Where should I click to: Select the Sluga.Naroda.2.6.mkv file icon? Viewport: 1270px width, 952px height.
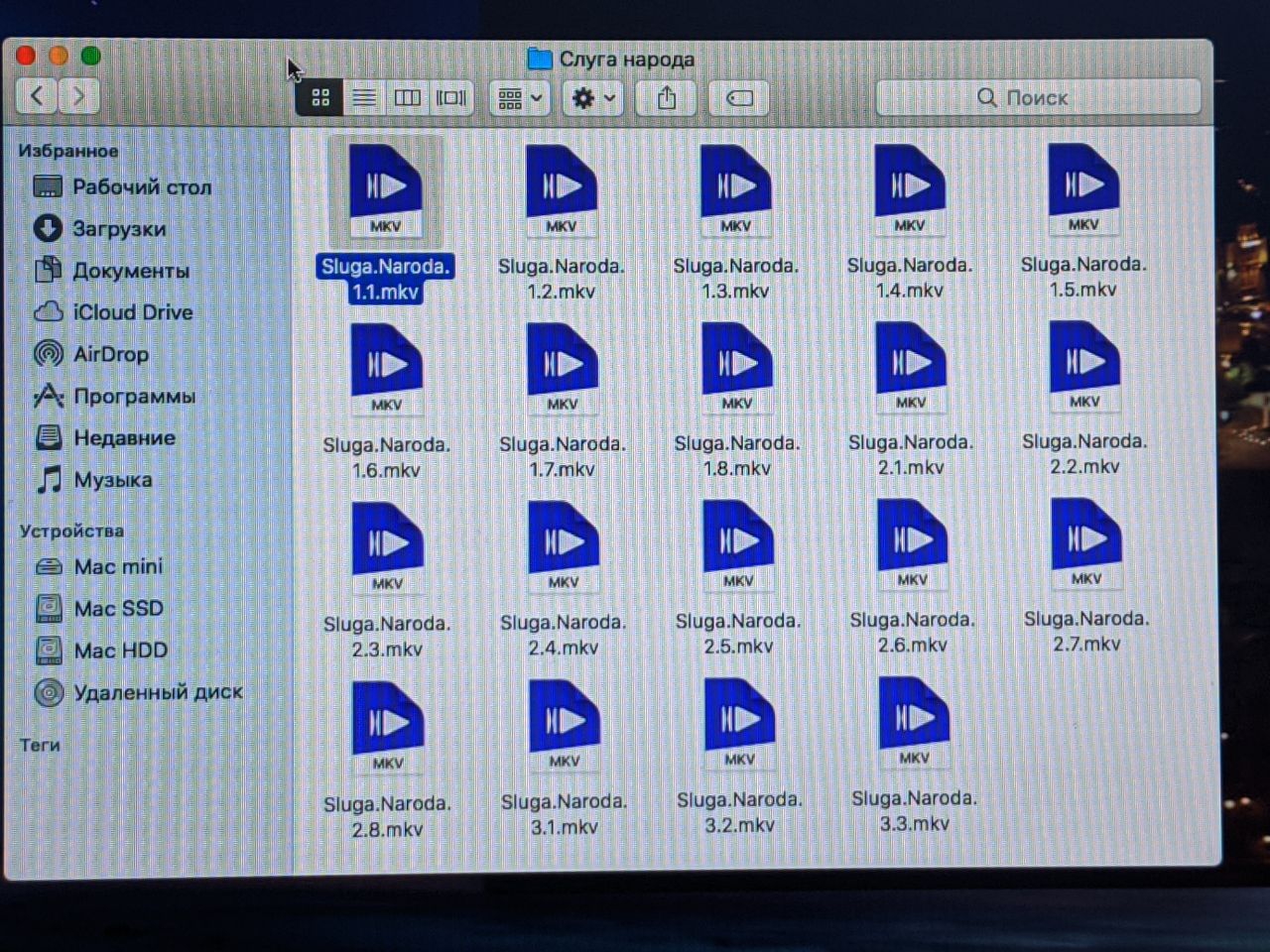pyautogui.click(x=912, y=545)
